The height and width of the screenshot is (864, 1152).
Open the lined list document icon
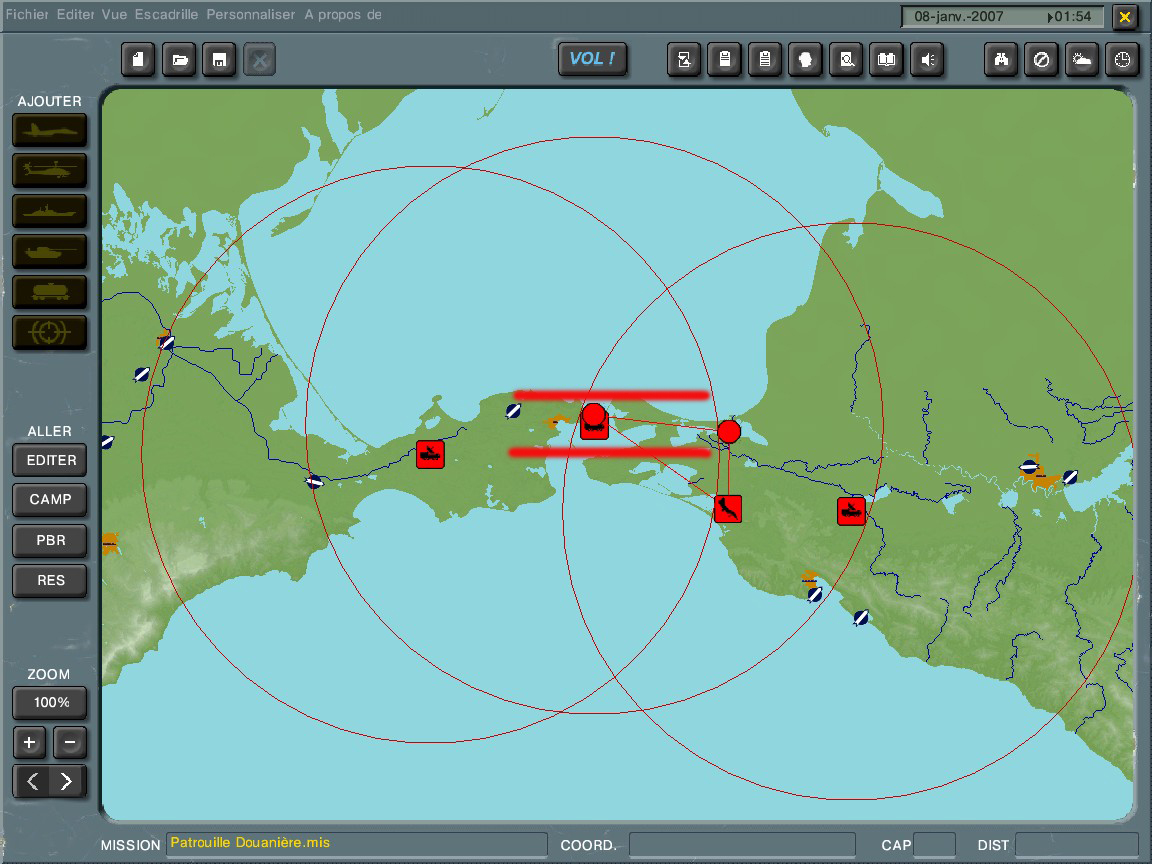[765, 60]
